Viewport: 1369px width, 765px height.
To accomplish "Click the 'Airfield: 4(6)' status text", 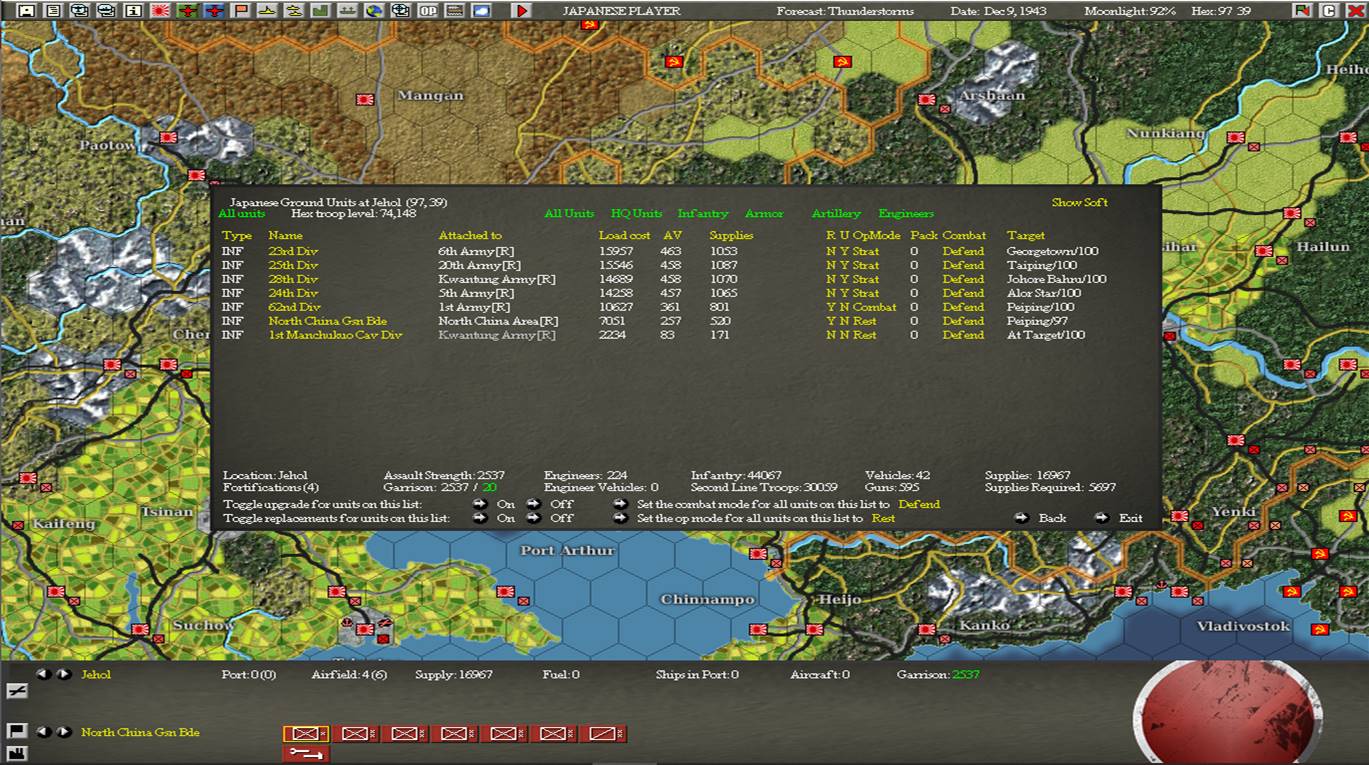I will coord(349,674).
